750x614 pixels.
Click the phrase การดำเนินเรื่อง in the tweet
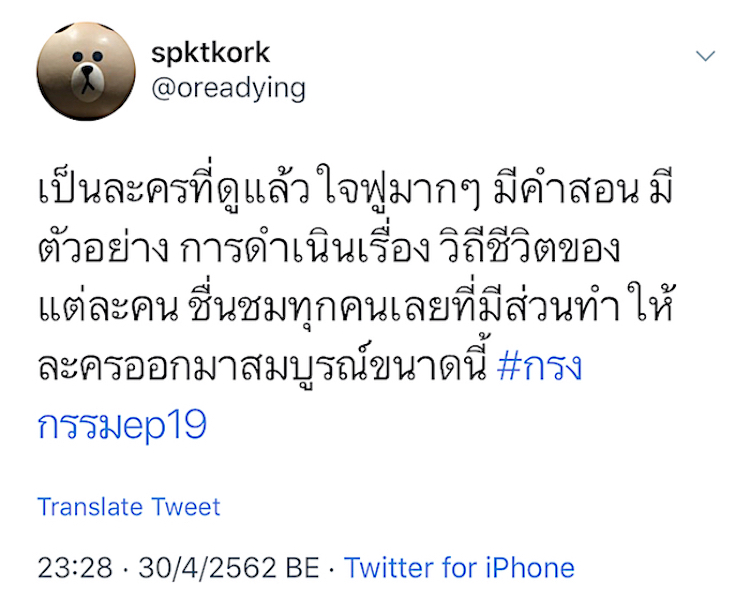pos(306,249)
